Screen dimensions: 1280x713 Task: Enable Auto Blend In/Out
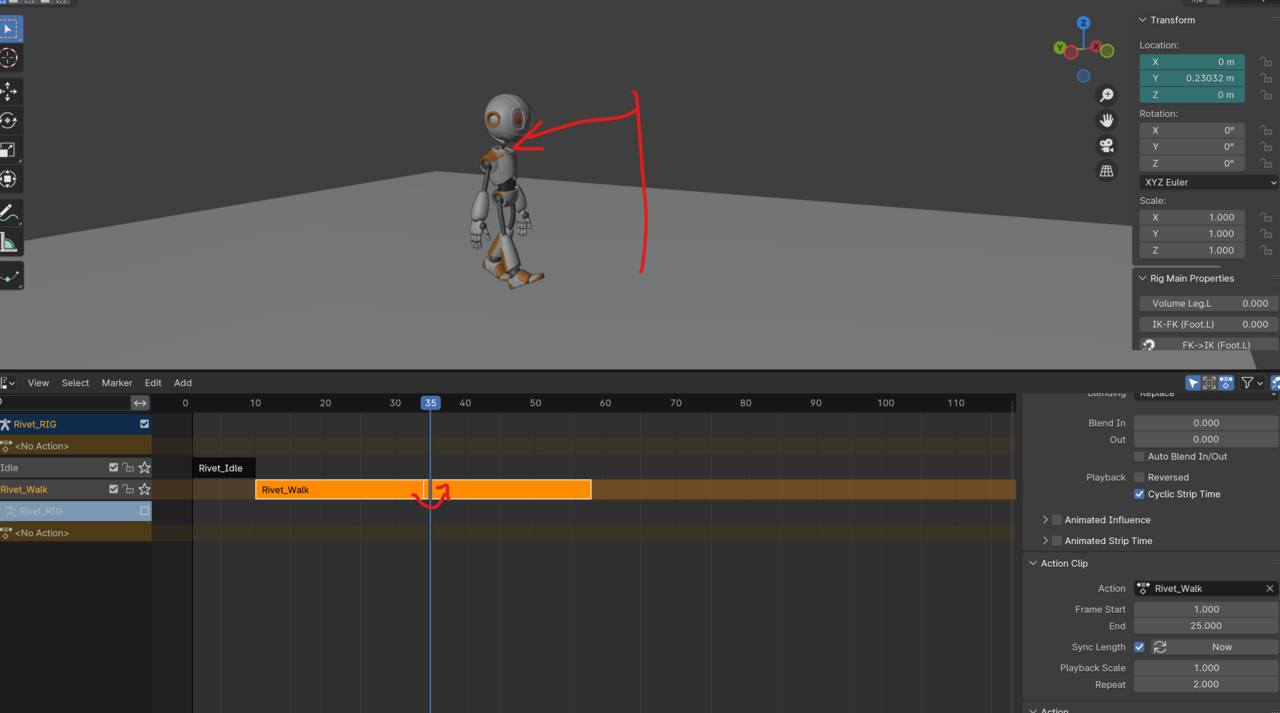coord(1139,456)
